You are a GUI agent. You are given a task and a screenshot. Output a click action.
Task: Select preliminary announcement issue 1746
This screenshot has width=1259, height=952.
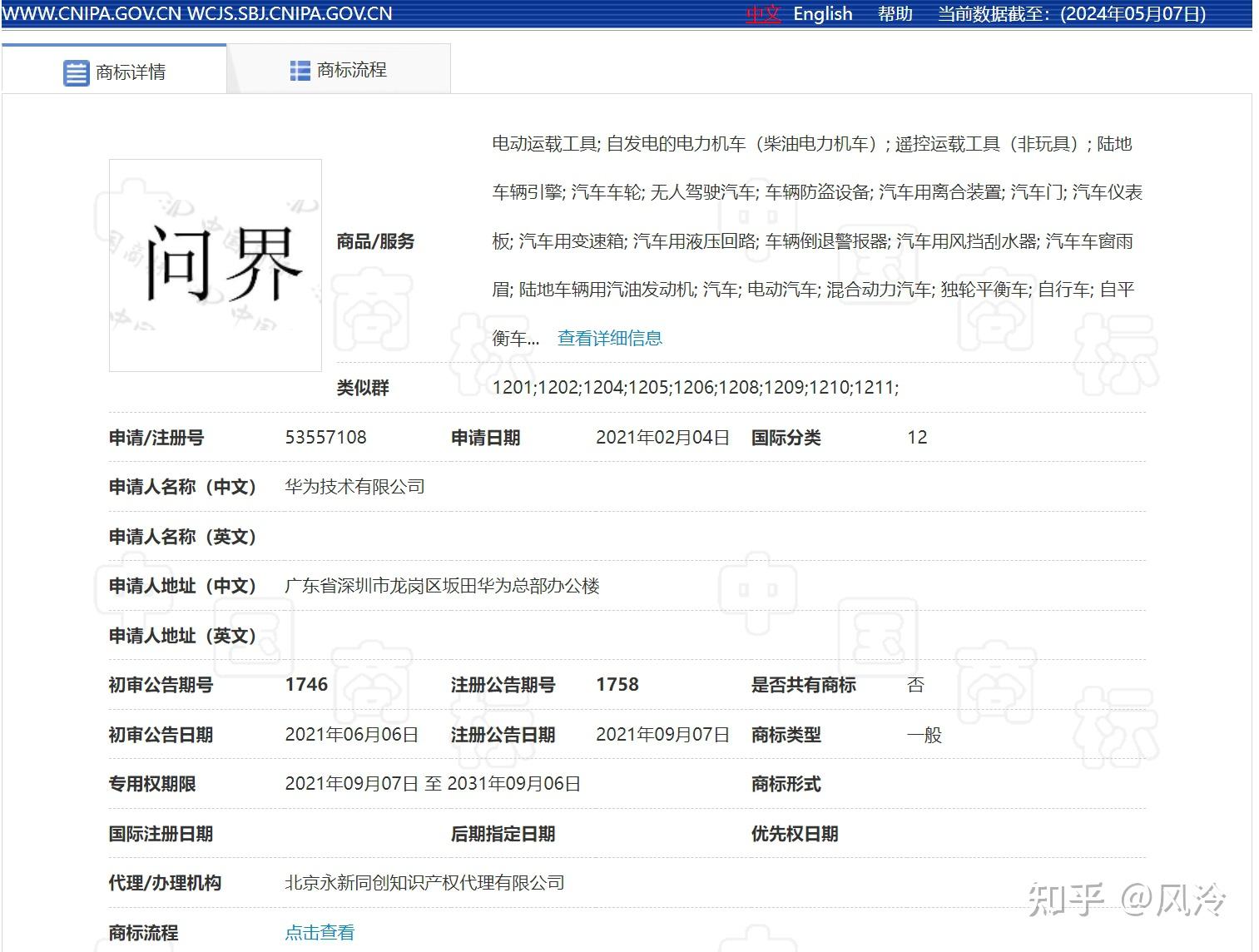click(306, 684)
